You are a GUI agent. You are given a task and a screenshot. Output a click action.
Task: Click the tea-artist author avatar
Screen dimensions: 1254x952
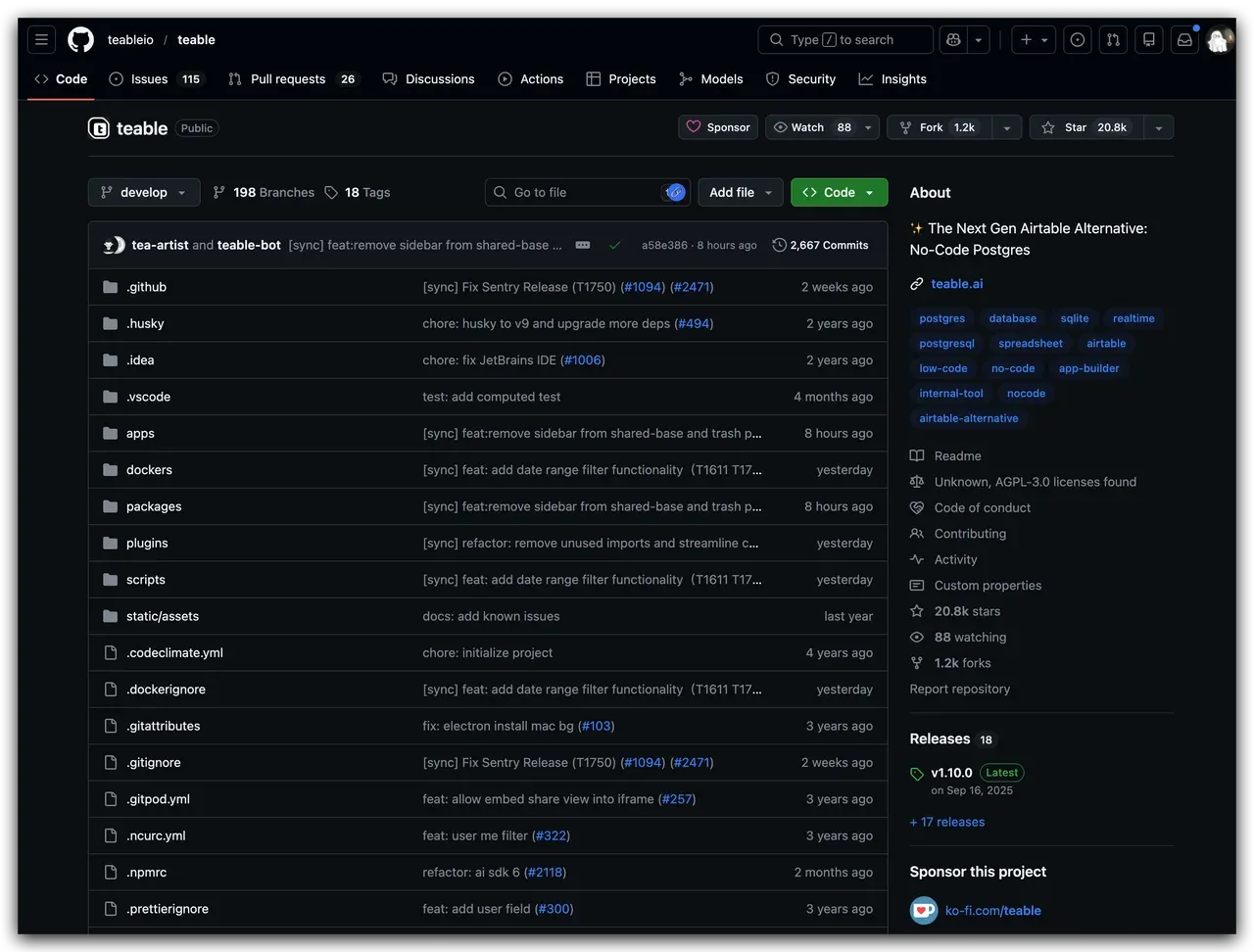coord(111,245)
